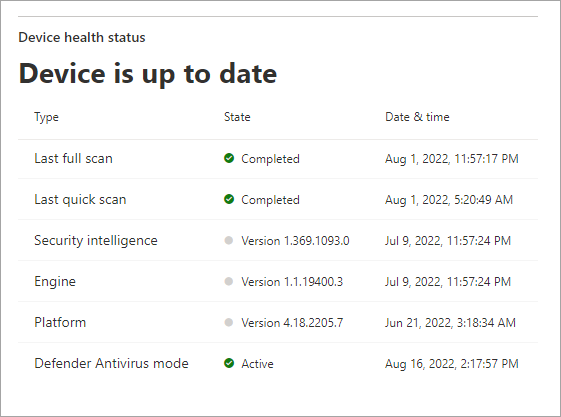Viewport: 561px width, 417px height.
Task: Sort by the Date & time column header
Action: click(x=417, y=117)
